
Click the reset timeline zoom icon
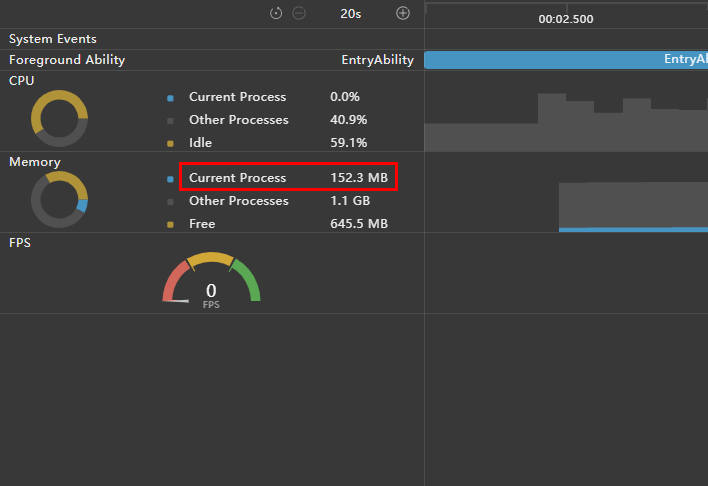click(277, 13)
